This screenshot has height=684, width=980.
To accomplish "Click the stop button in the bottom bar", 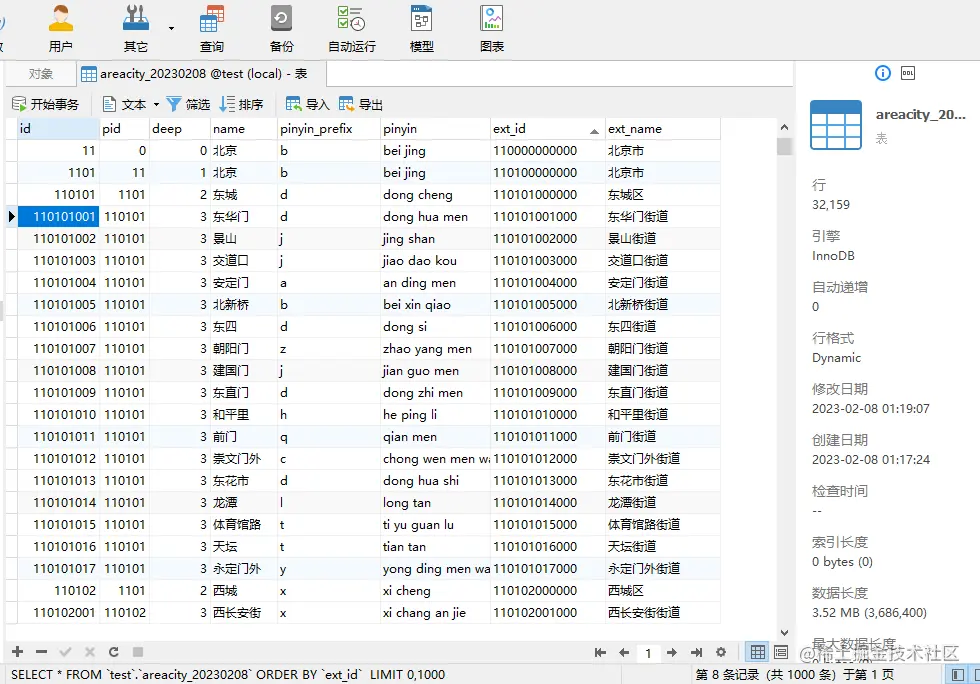I will 138,652.
